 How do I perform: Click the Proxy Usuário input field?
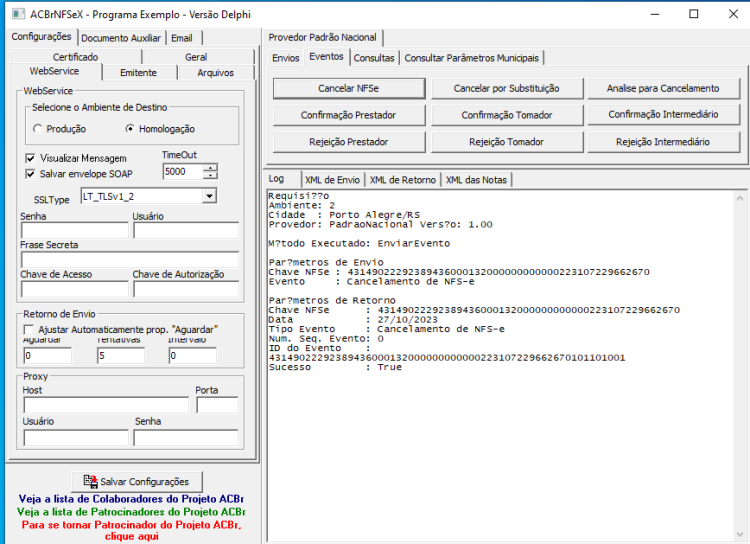[76, 438]
